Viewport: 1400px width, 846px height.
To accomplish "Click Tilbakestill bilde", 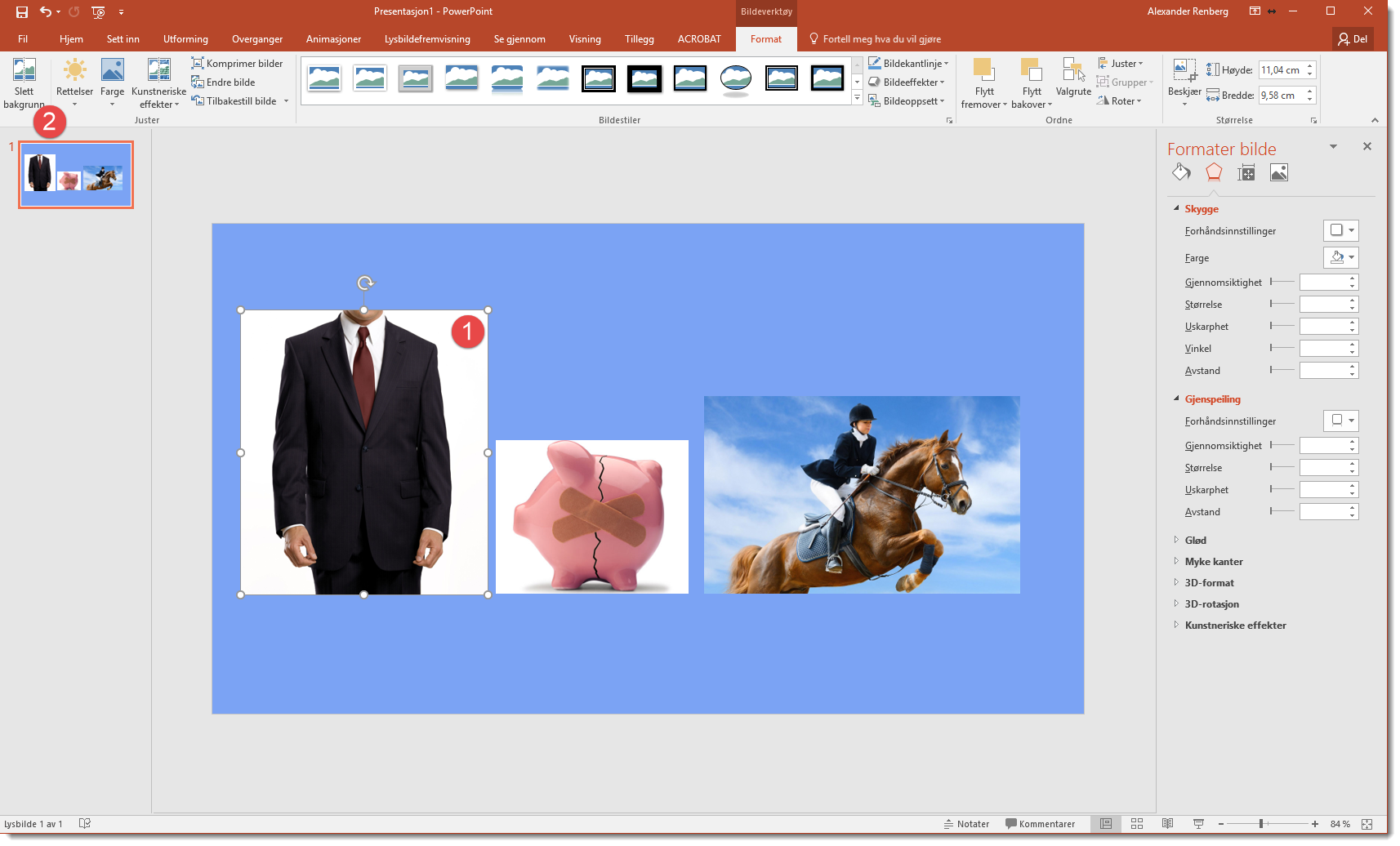I will [234, 100].
